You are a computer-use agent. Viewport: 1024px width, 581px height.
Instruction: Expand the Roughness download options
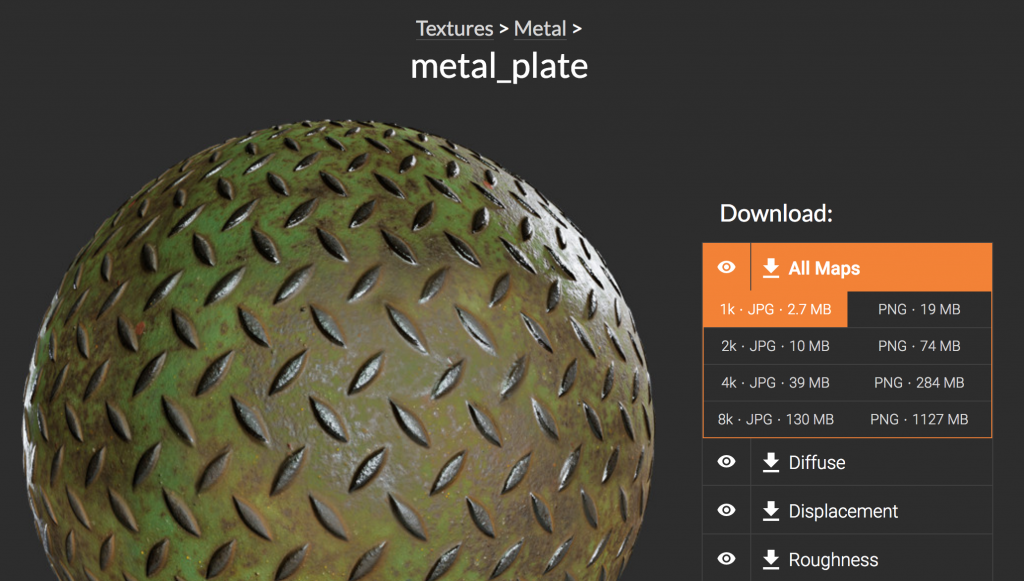tap(833, 559)
